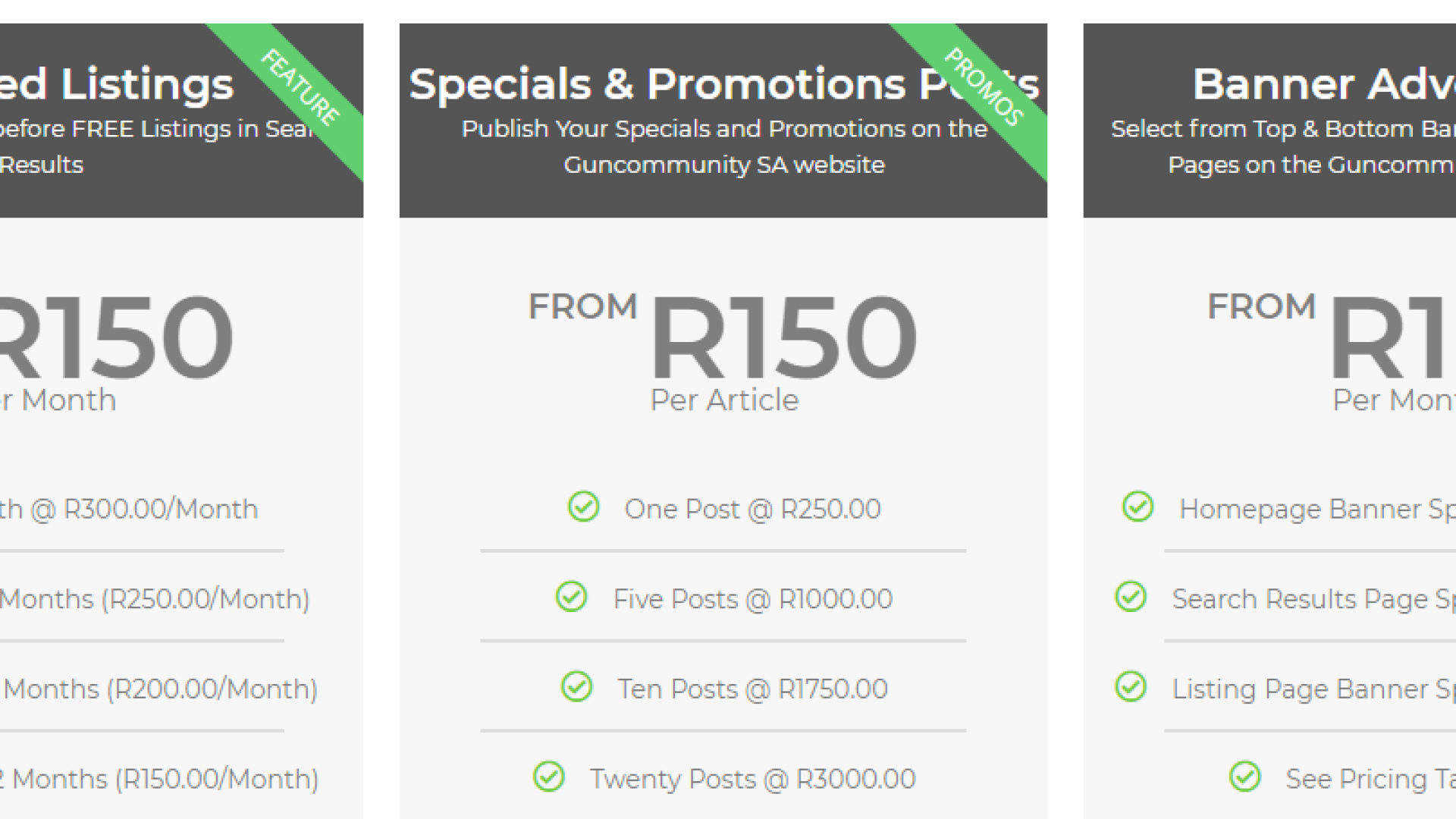Click the Ten Posts @ R1750.00 text
Viewport: 1456px width, 819px height.
752,689
